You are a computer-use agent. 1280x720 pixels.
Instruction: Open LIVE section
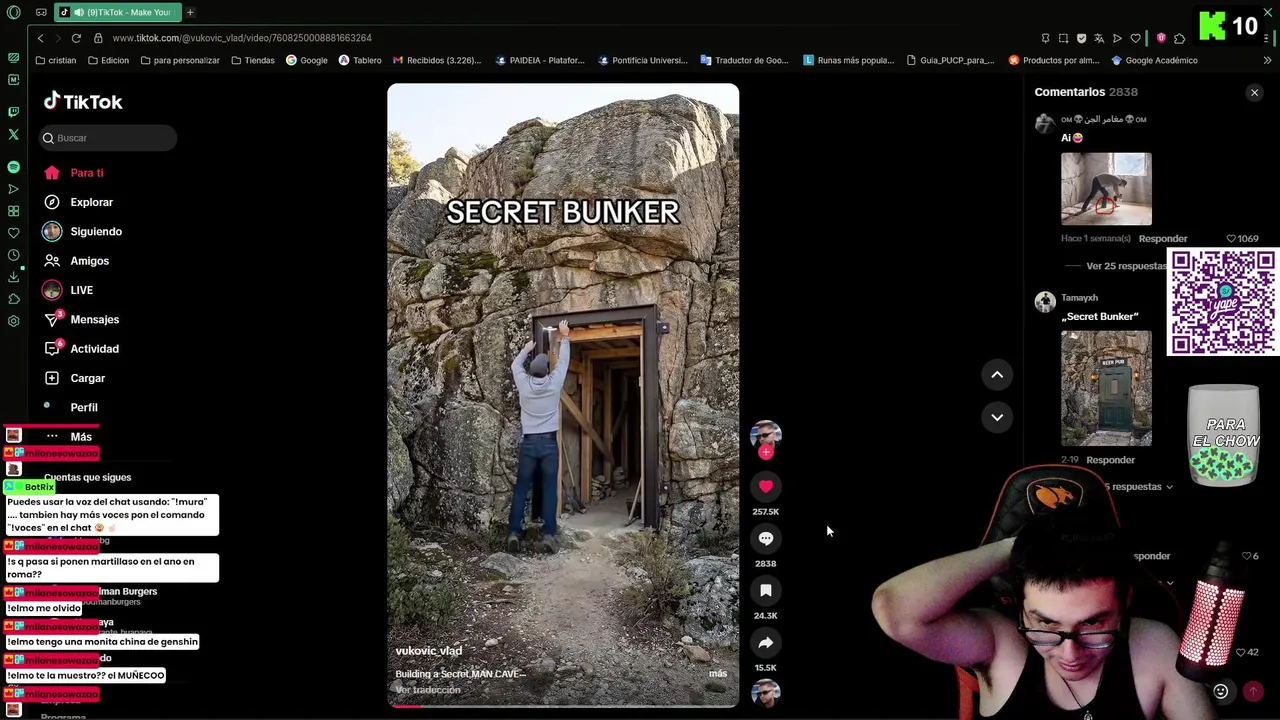pos(68,290)
